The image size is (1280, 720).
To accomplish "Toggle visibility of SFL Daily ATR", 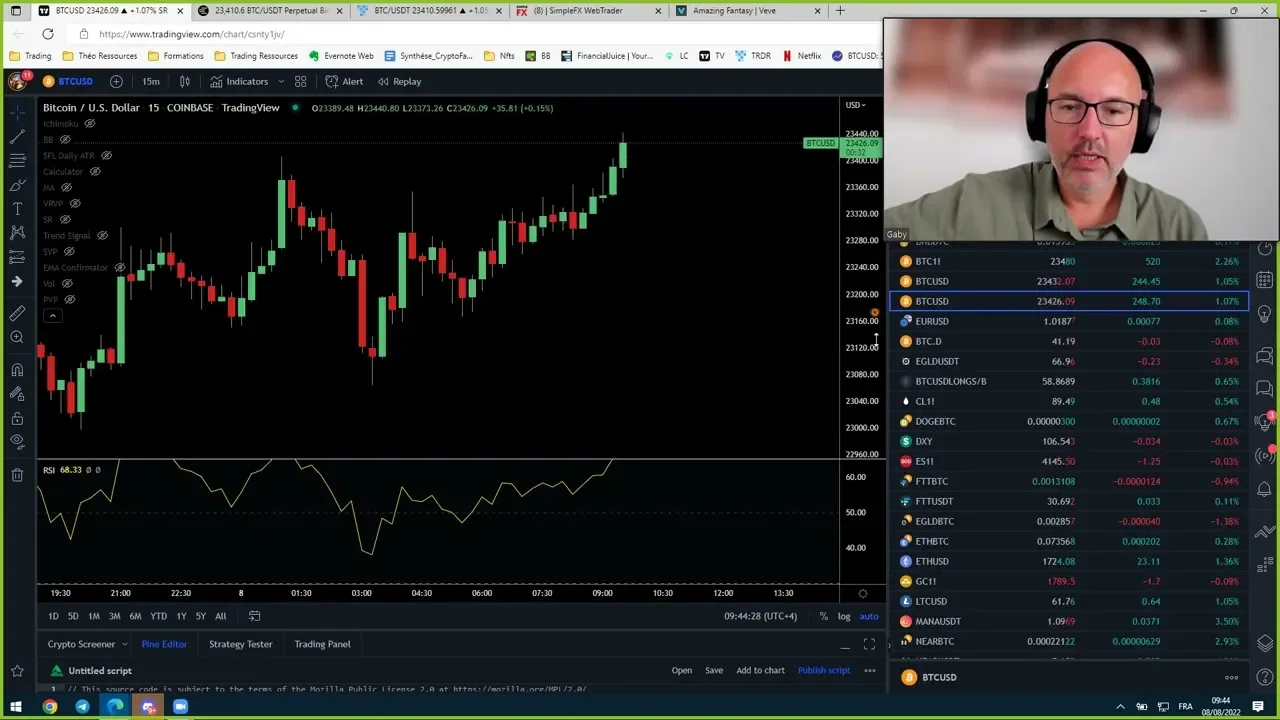I will coord(106,156).
